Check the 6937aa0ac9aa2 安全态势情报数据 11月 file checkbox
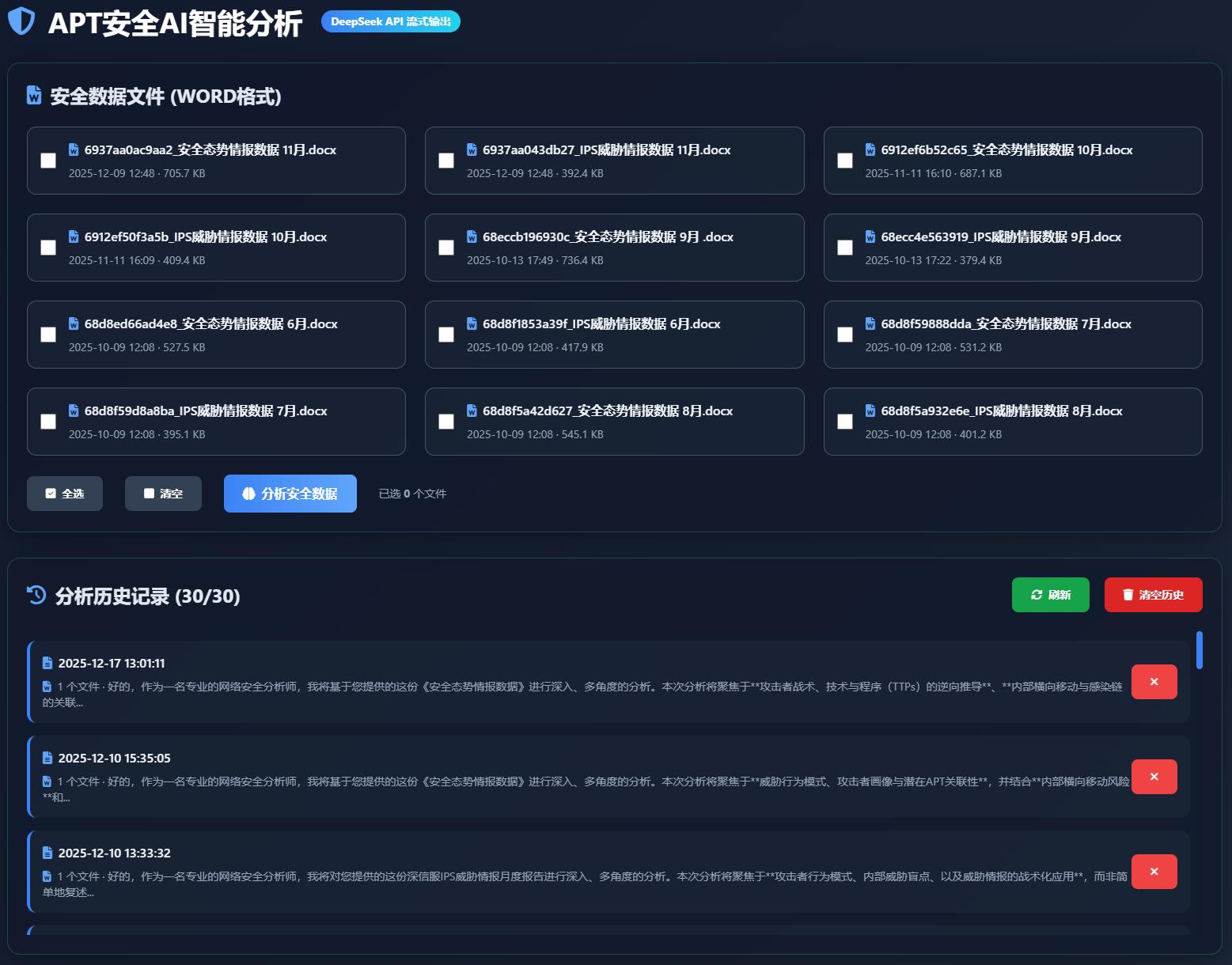Image resolution: width=1232 pixels, height=965 pixels. (x=48, y=161)
